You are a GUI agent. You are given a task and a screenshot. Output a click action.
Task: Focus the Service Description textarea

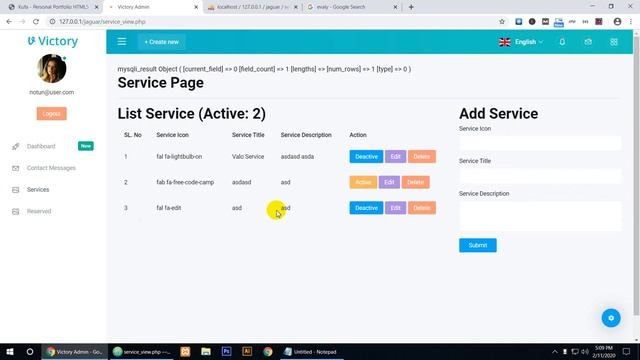point(540,216)
